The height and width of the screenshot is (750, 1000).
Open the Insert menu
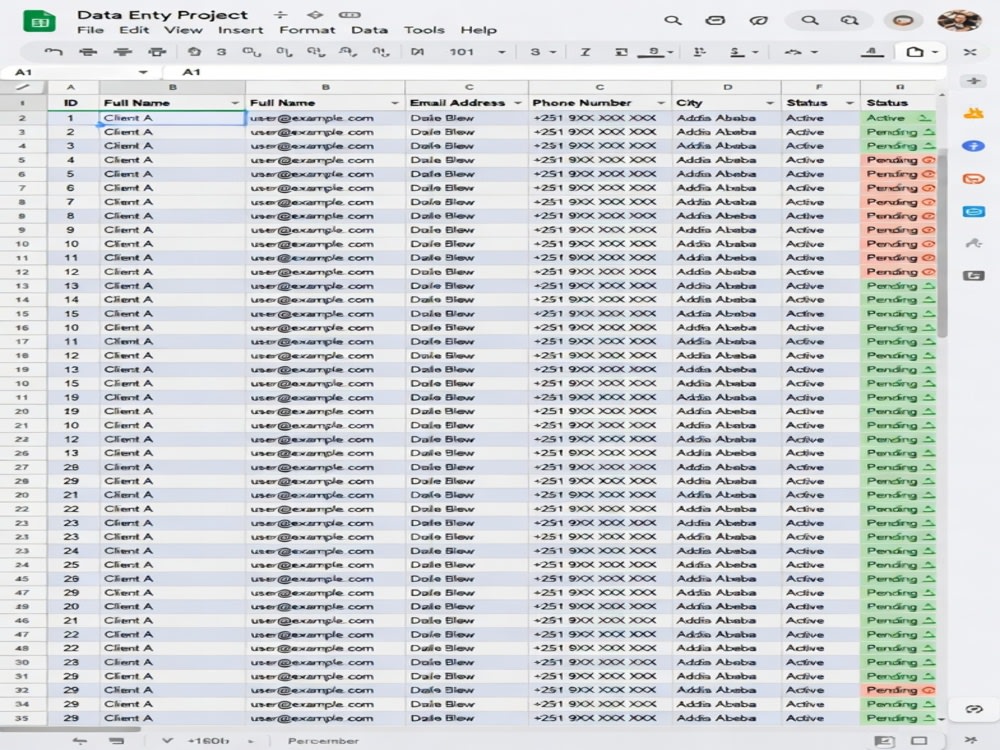(x=240, y=30)
